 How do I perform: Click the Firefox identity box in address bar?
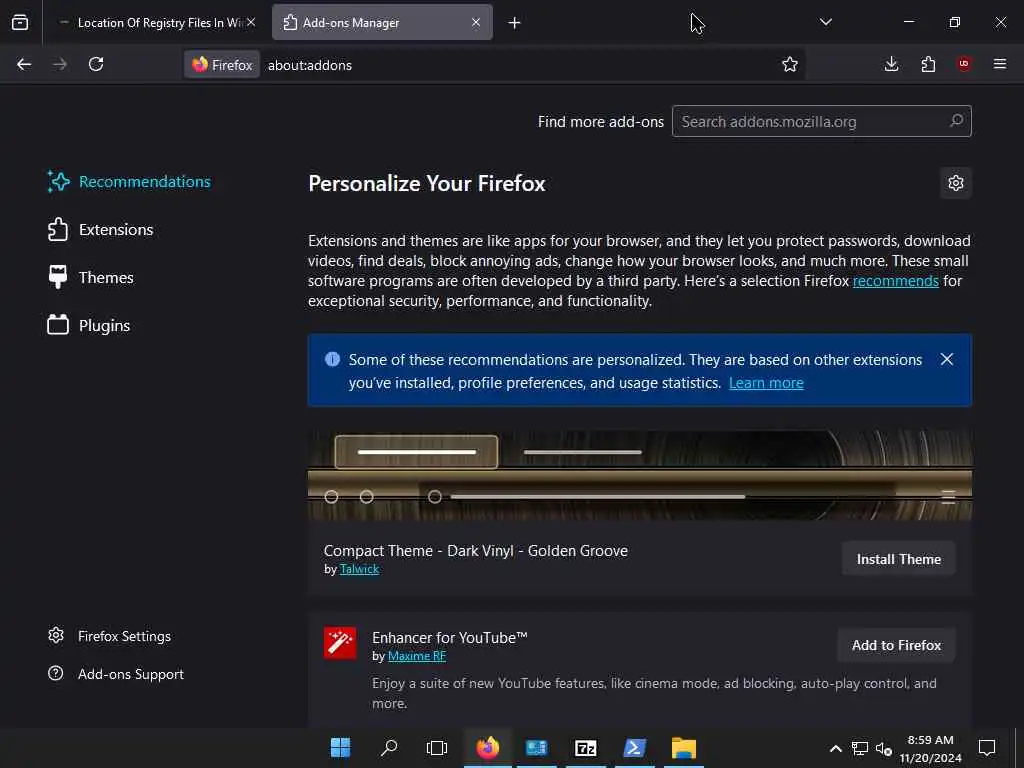[x=222, y=65]
